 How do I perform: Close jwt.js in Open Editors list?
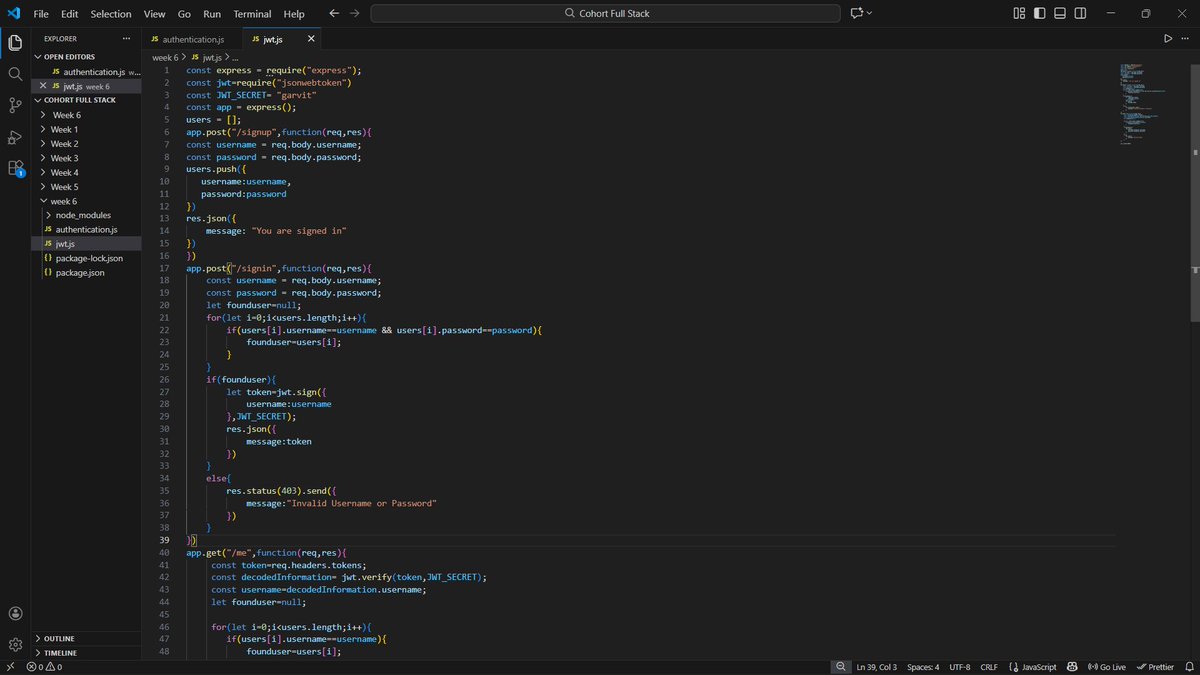tap(42, 86)
